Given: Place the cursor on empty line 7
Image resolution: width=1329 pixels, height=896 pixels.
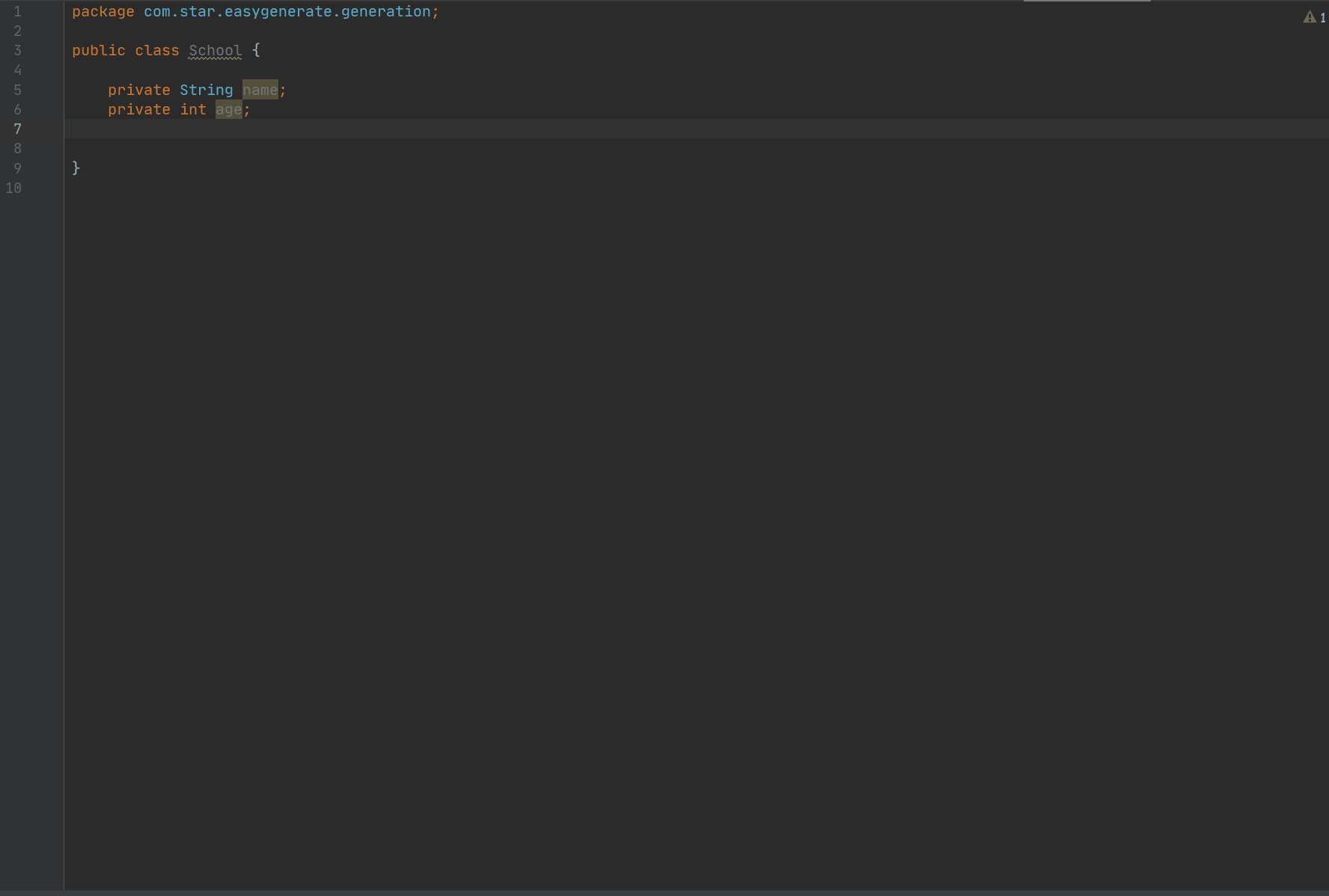Looking at the screenshot, I should 696,129.
